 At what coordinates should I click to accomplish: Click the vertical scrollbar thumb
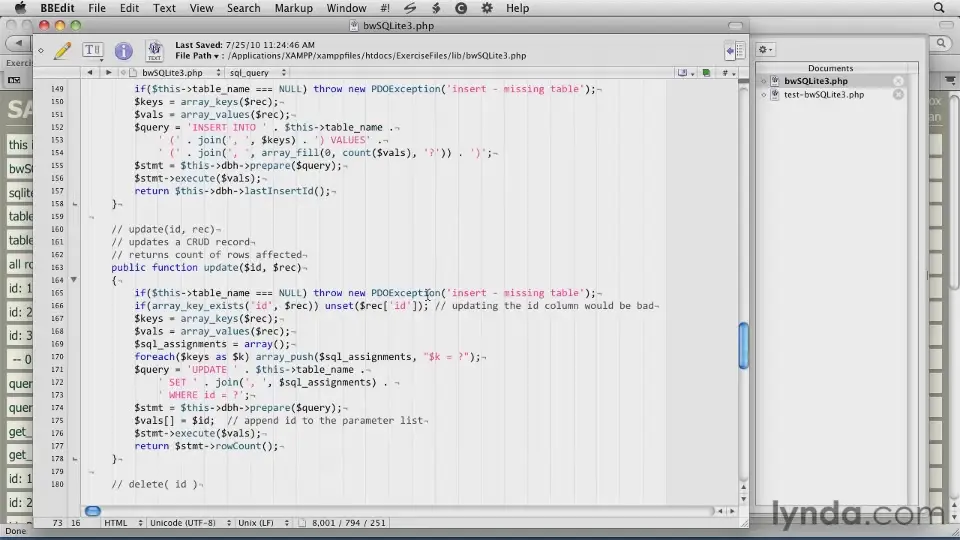[x=743, y=346]
